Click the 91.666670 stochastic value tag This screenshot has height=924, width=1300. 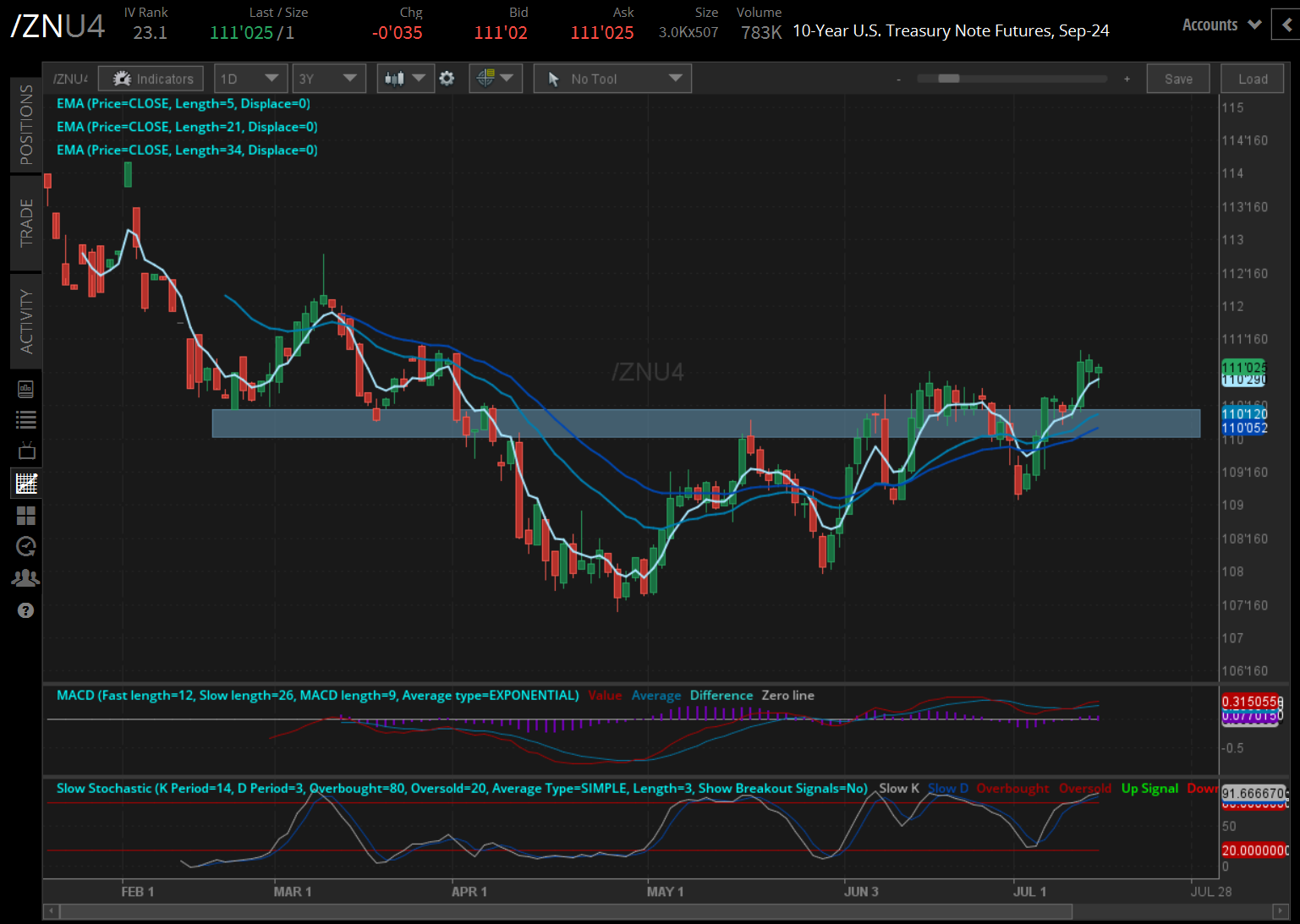1254,793
